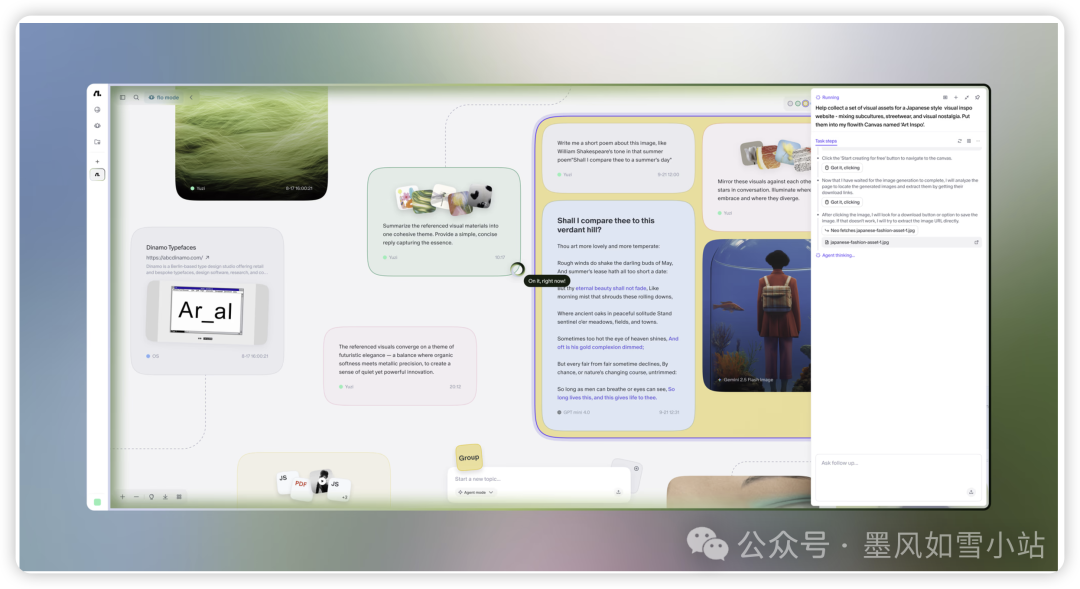Expand the agent panel to fullscreen
Image resolution: width=1080 pixels, height=589 pixels.
tap(966, 97)
